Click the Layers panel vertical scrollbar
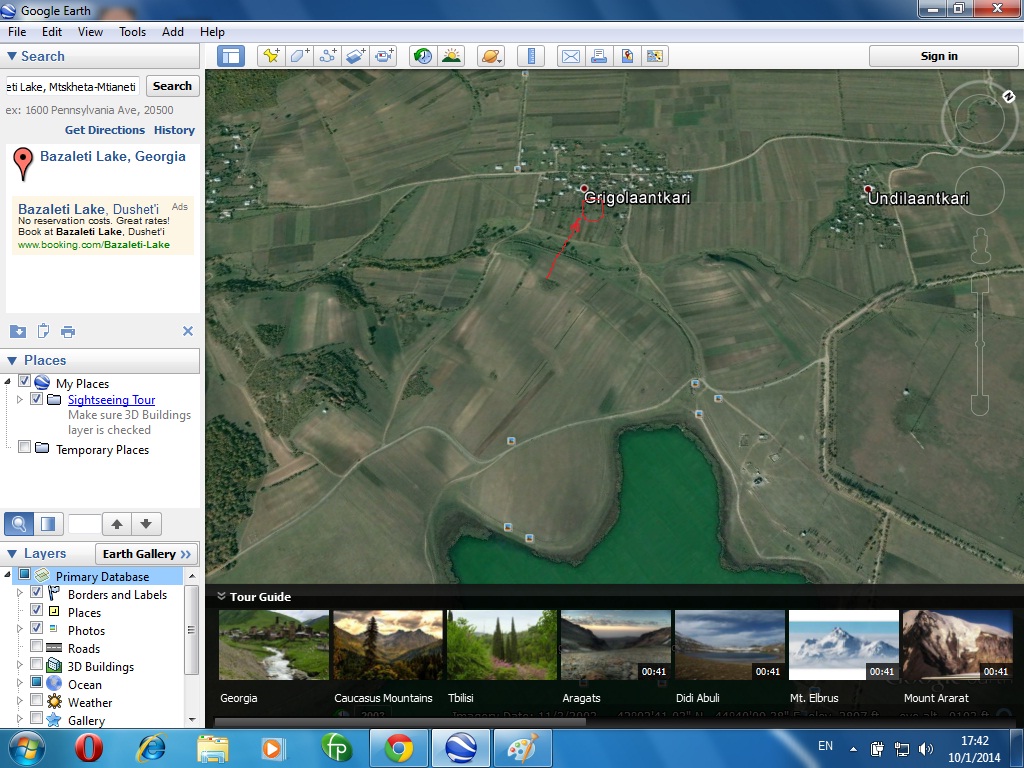This screenshot has height=768, width=1024. 191,630
